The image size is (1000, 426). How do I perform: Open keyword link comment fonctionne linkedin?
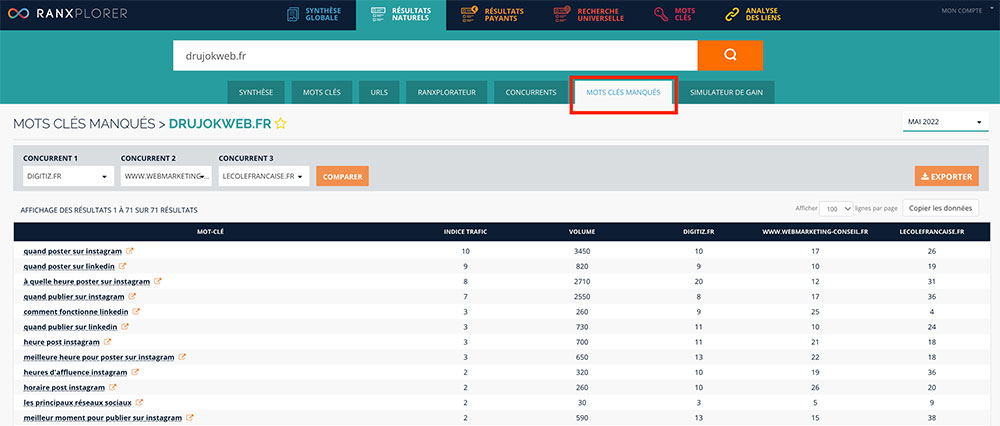click(76, 312)
